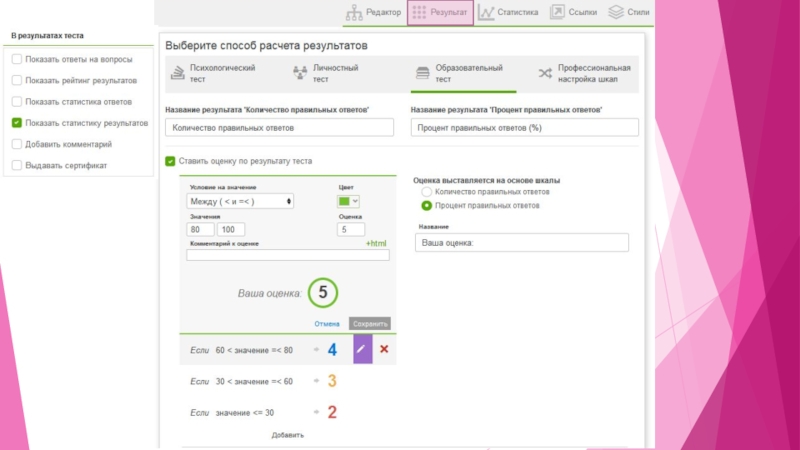Click the Отмена link
Screen dimensions: 800x450
point(327,324)
